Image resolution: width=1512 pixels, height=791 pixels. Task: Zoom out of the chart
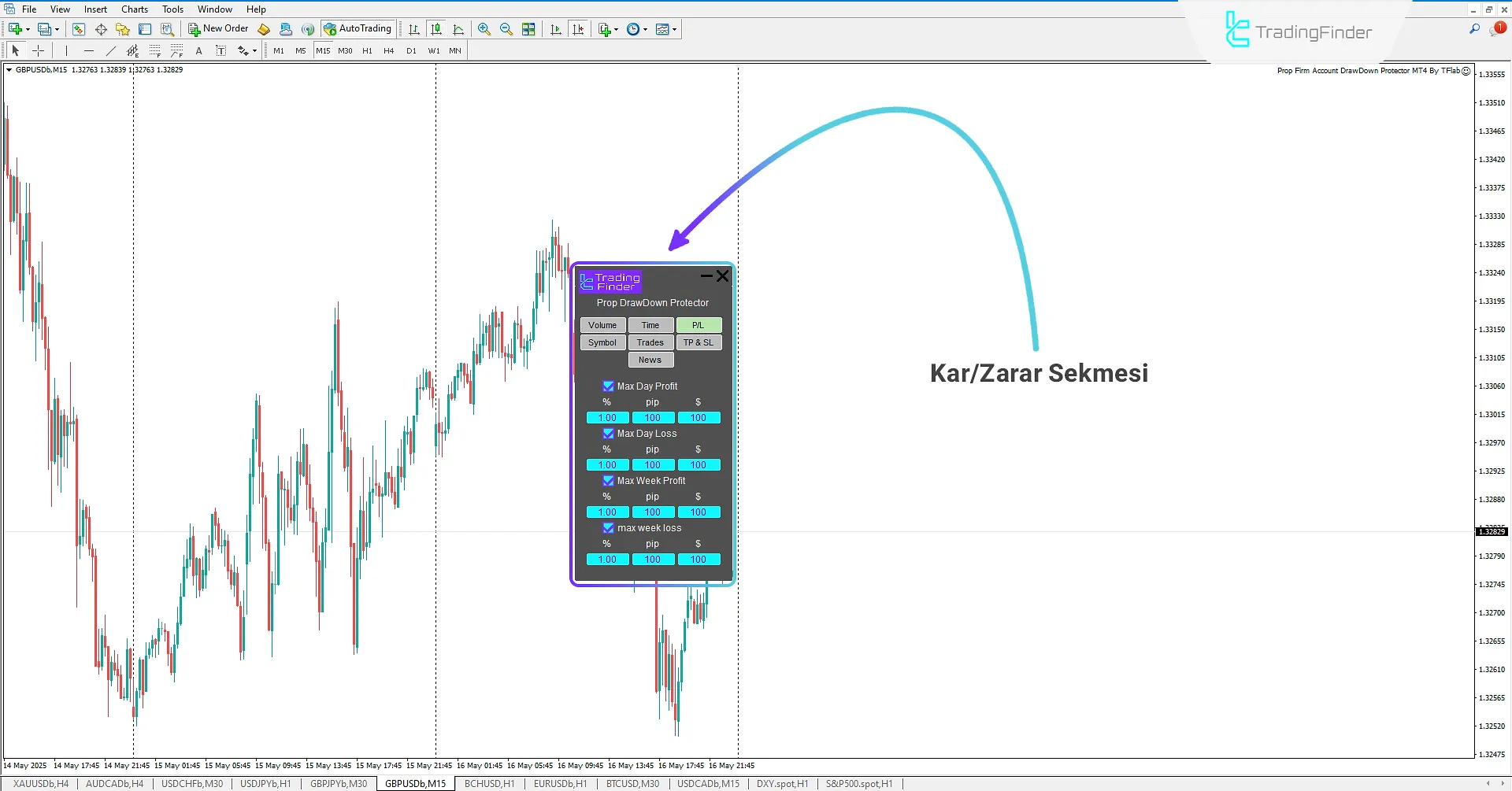[x=506, y=29]
